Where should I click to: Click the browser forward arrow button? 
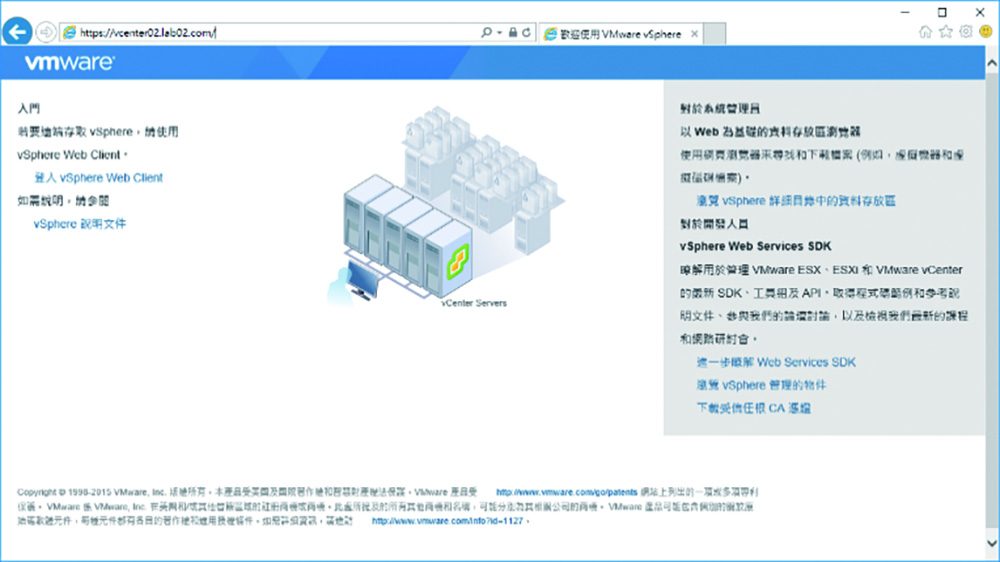pyautogui.click(x=46, y=32)
